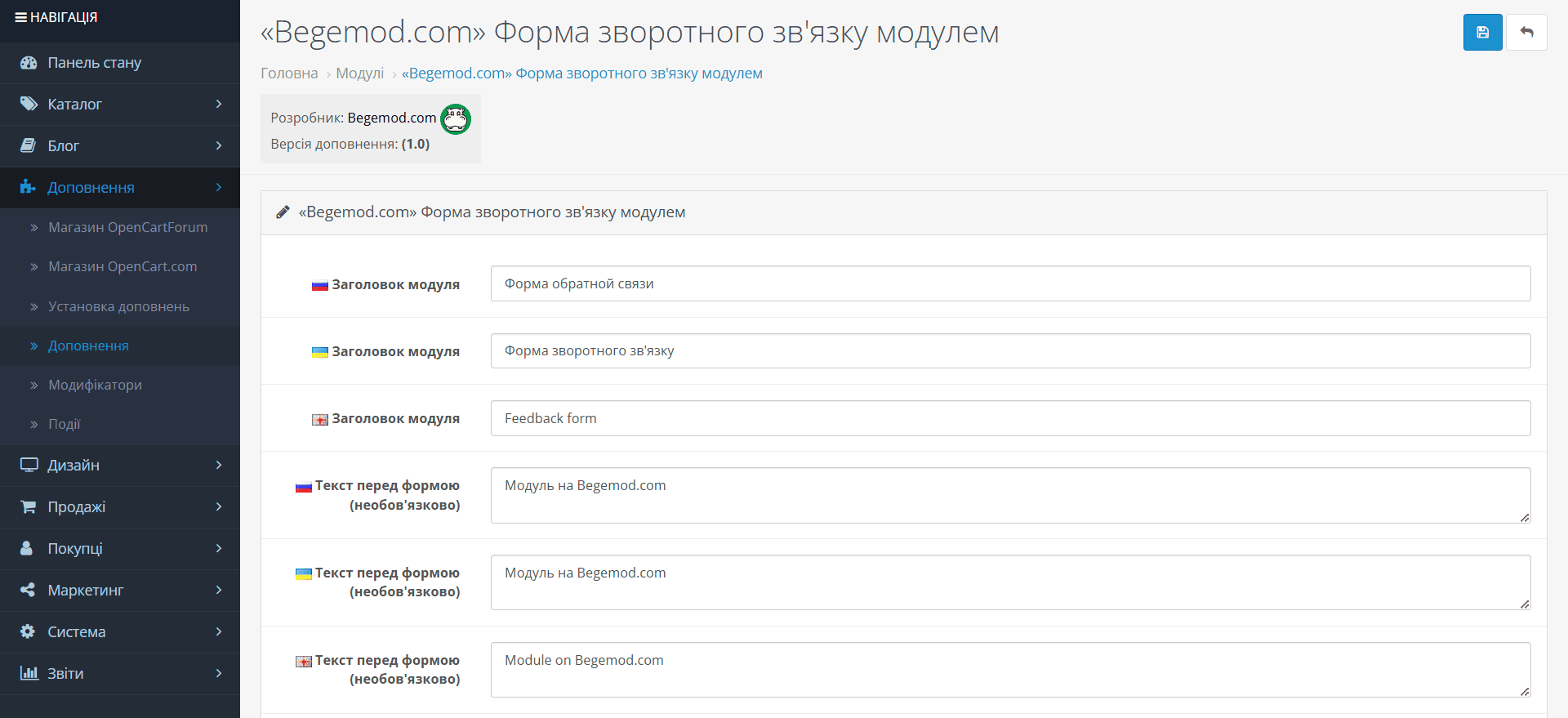Click the Feedback form title input field

[x=1010, y=418]
